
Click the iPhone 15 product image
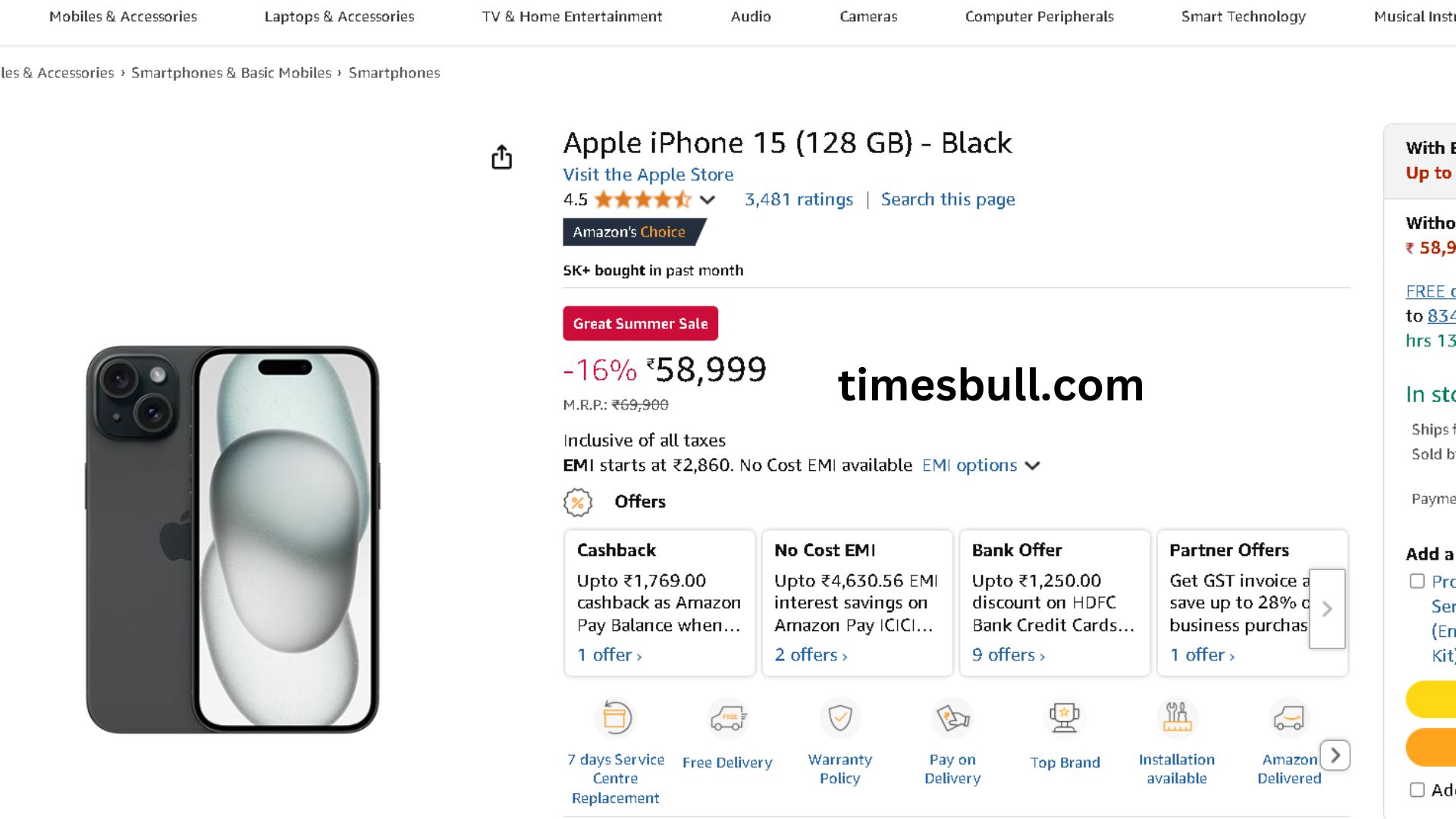232,539
